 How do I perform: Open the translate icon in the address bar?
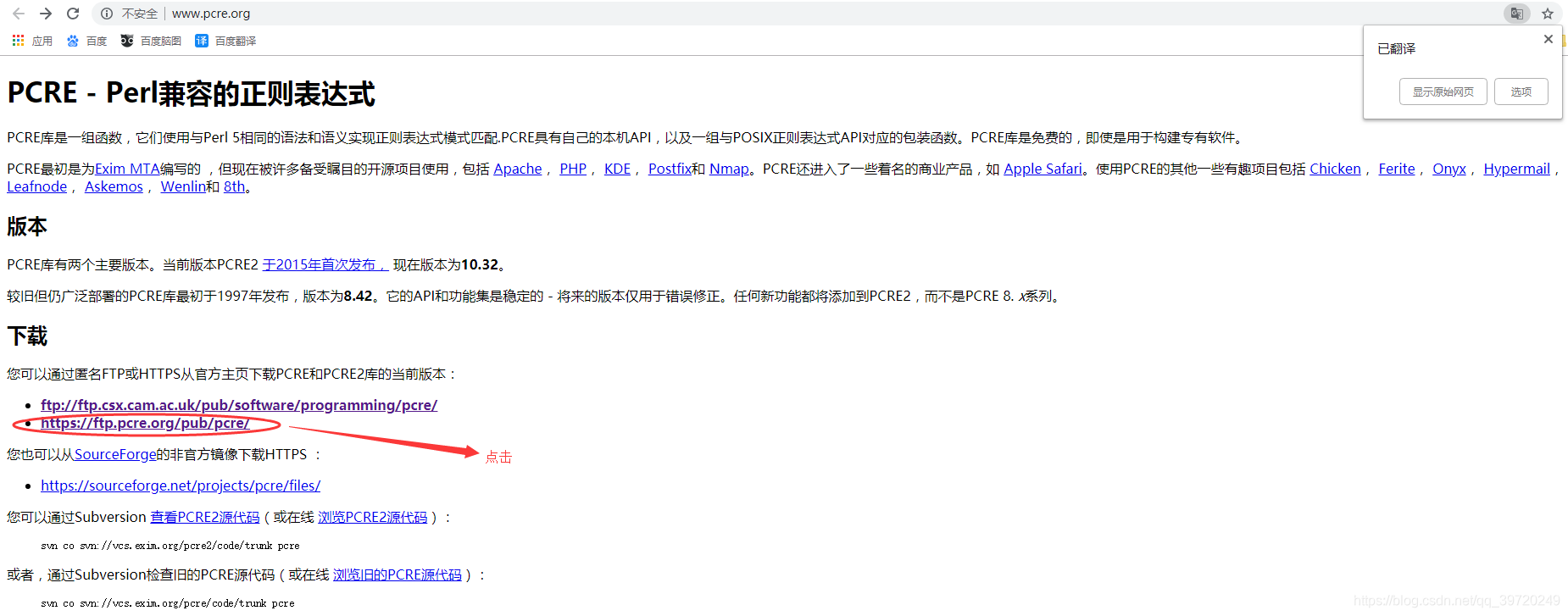(x=1516, y=14)
